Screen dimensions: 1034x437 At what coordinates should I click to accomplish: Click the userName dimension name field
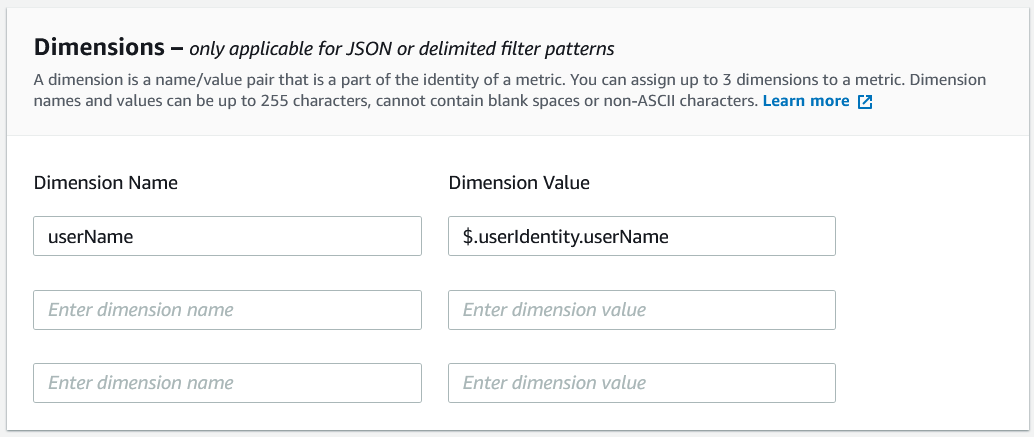[x=227, y=236]
